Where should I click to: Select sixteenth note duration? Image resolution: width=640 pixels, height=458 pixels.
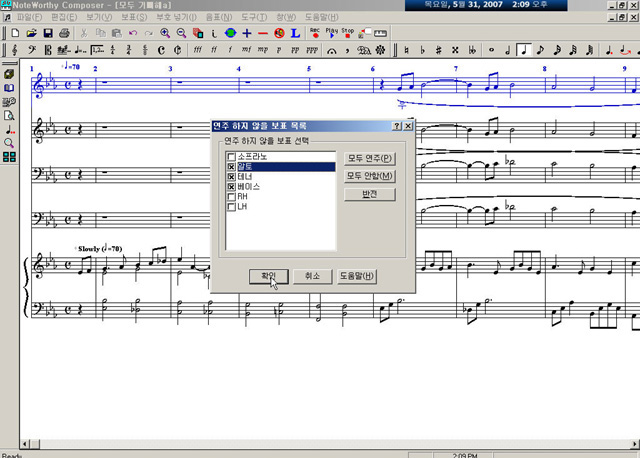[557, 50]
